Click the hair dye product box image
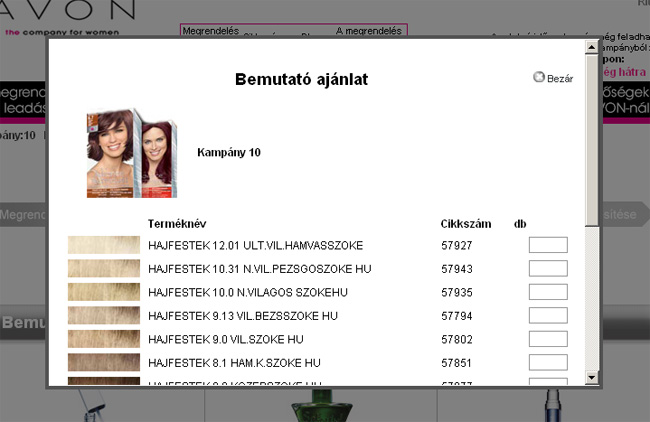The width and height of the screenshot is (650, 422). point(132,153)
